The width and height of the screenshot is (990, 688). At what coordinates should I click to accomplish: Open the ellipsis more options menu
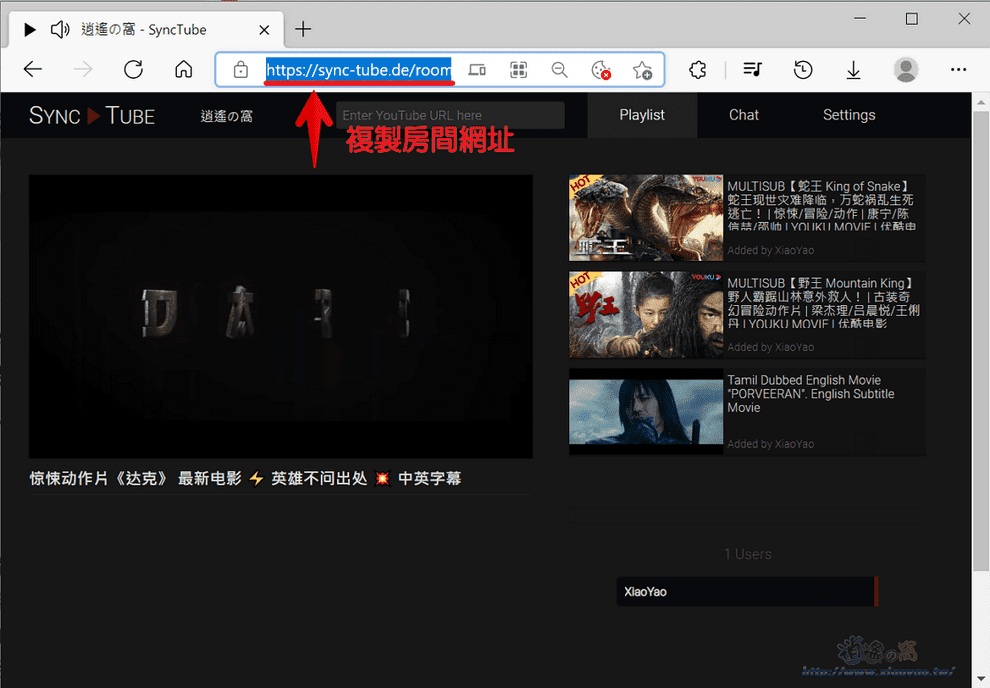(x=958, y=69)
